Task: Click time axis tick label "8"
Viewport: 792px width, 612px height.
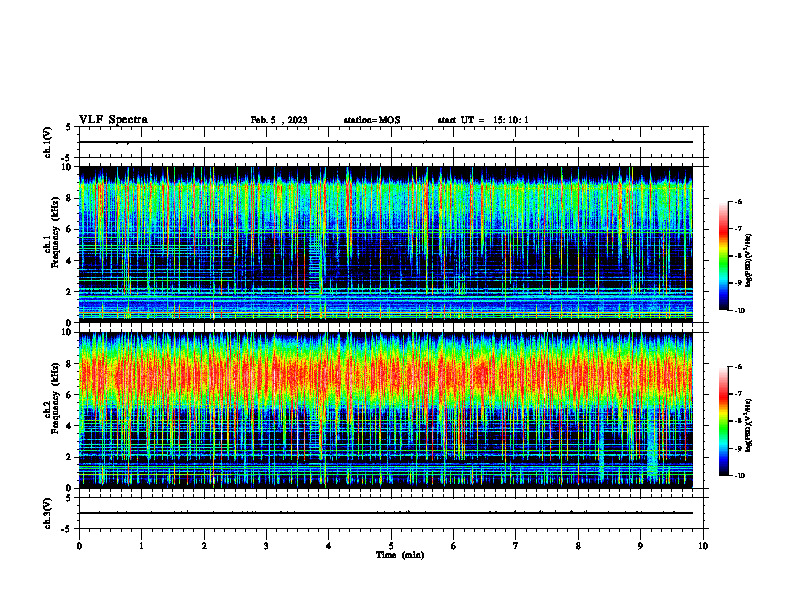Action: [578, 546]
